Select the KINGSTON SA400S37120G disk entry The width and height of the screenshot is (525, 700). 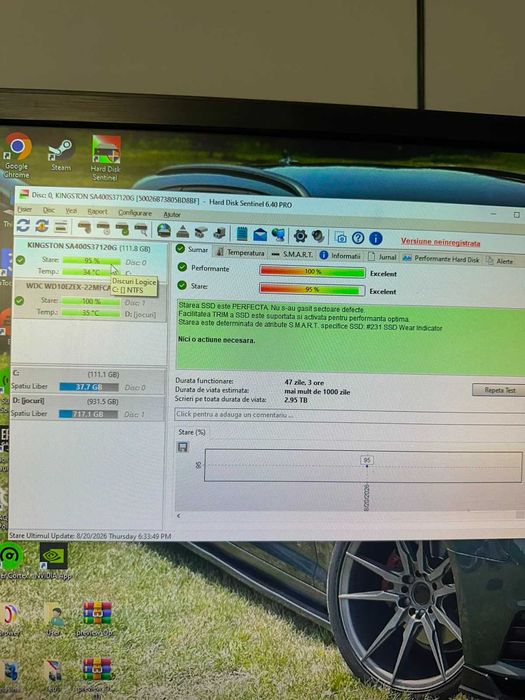91,260
